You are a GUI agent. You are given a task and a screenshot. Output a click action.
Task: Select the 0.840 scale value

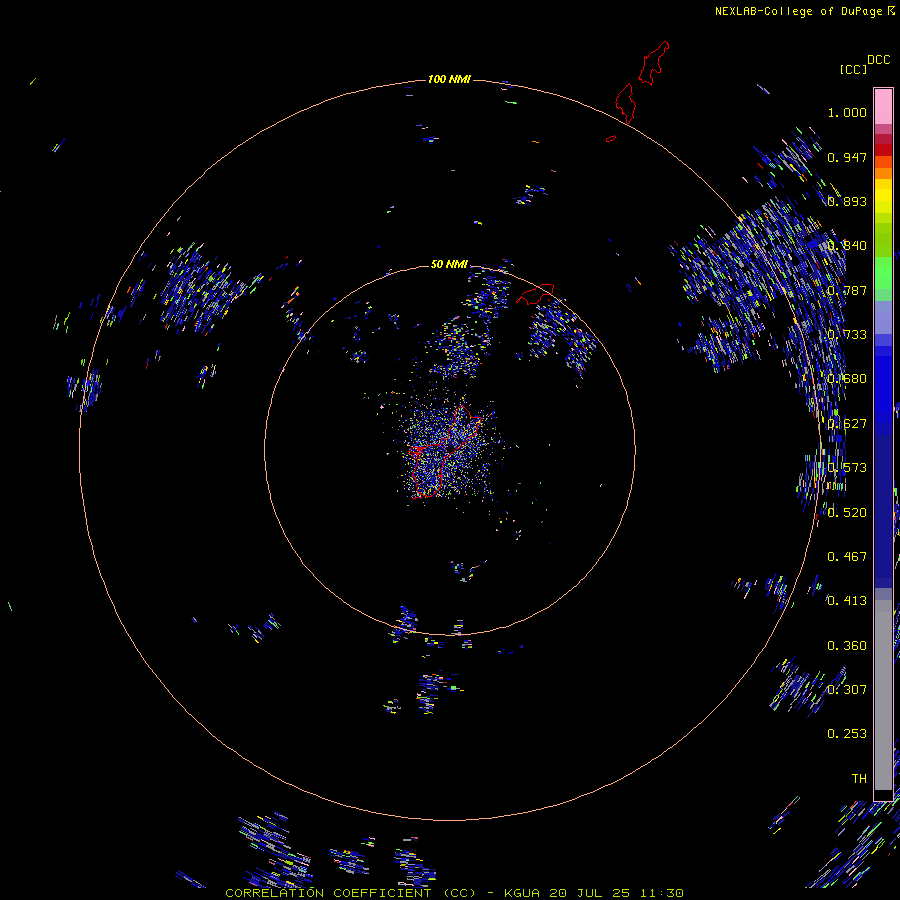[x=847, y=246]
